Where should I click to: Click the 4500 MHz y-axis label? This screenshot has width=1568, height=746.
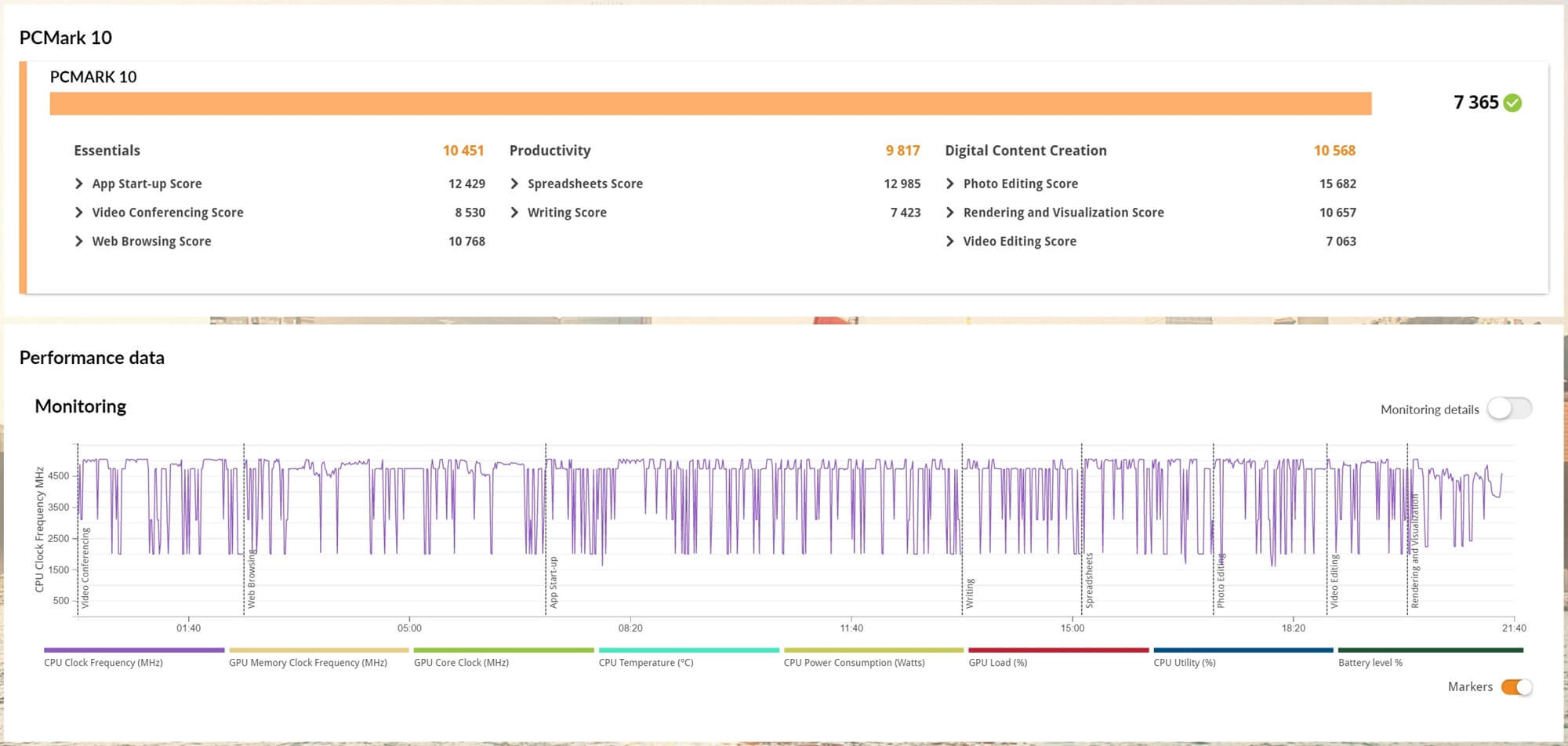click(59, 476)
